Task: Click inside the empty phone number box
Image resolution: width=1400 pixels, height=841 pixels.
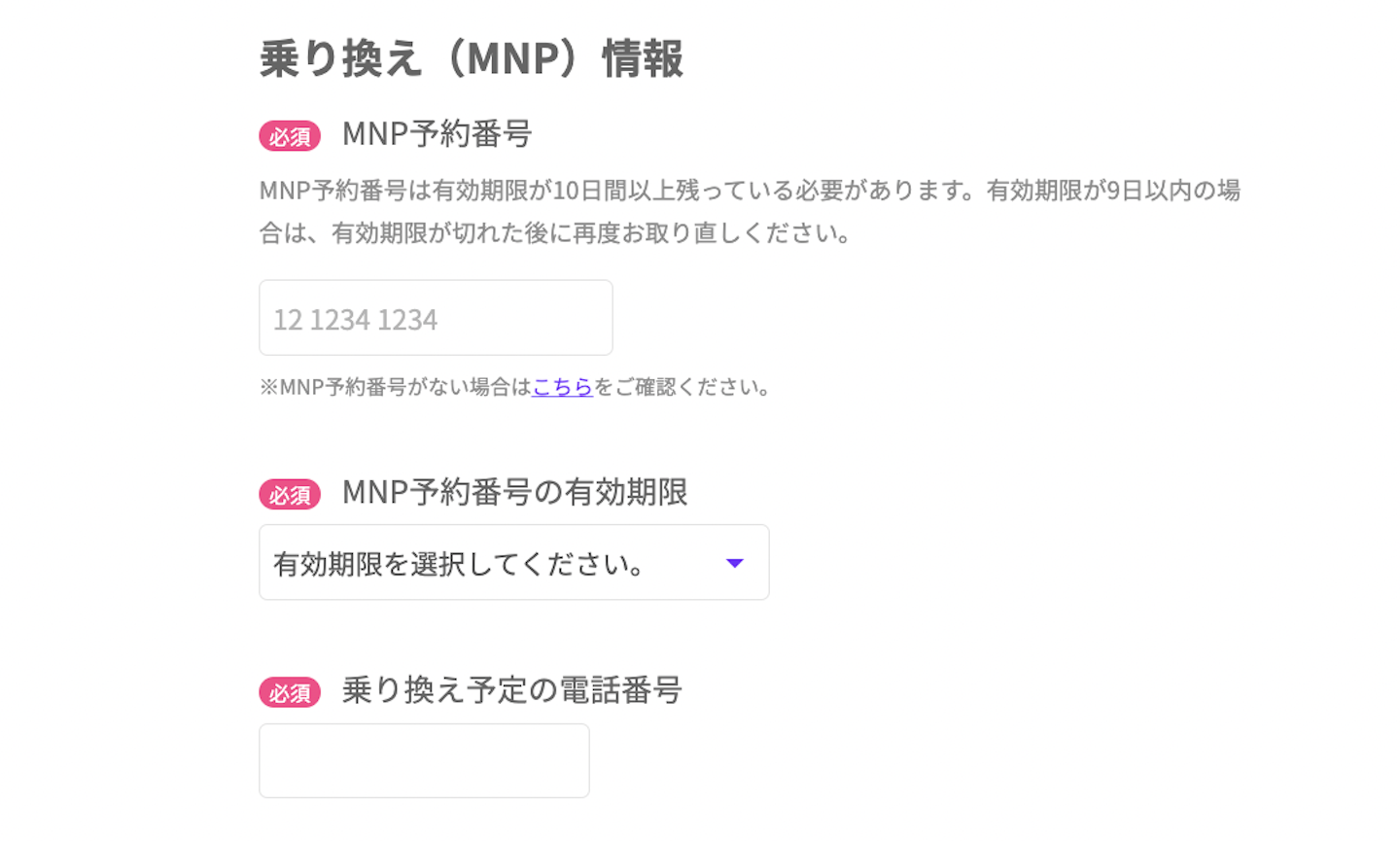Action: click(424, 760)
